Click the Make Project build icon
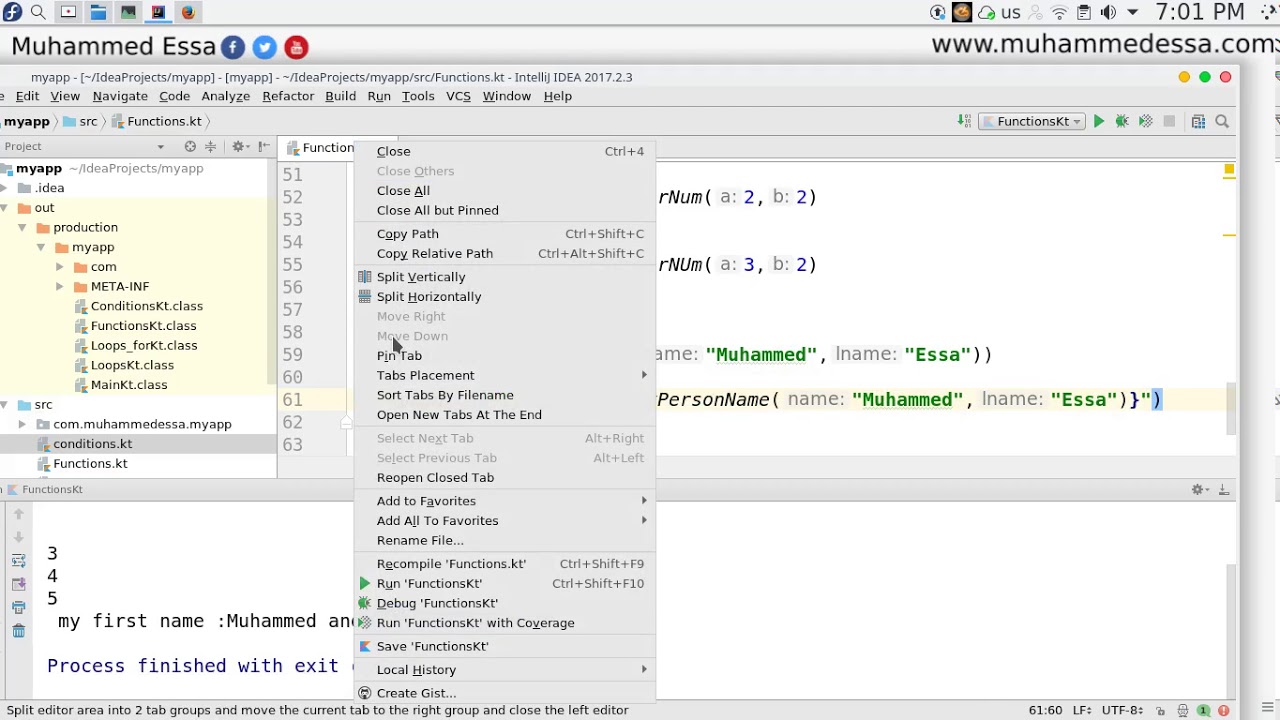 (964, 121)
